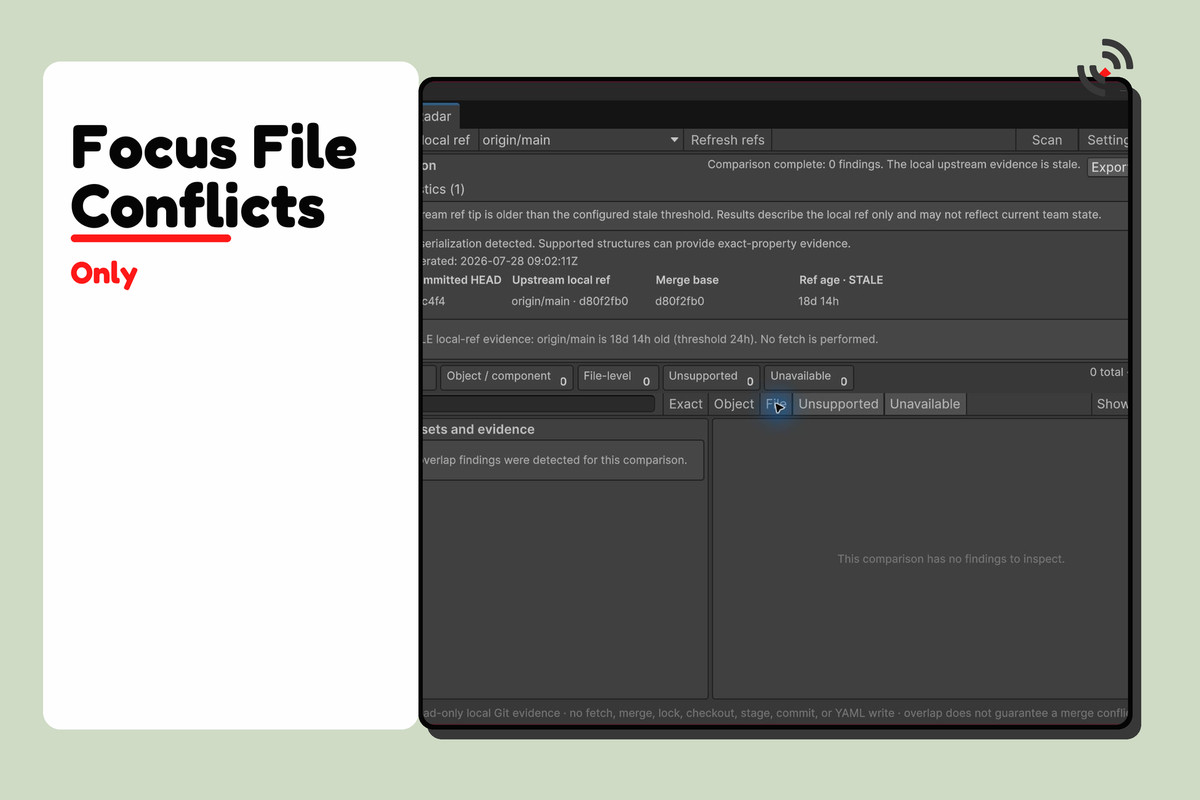Click the Show button at the filter row's end
This screenshot has height=800, width=1200.
click(1111, 404)
